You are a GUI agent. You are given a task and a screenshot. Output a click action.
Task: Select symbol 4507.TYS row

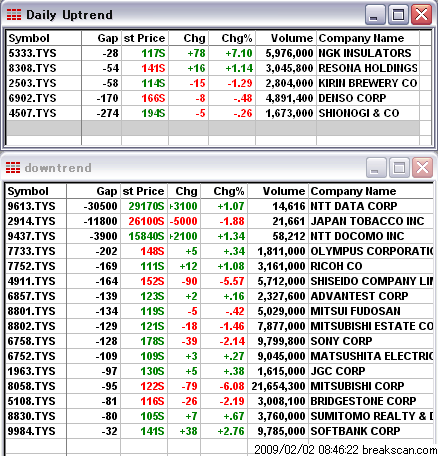click(x=32, y=113)
